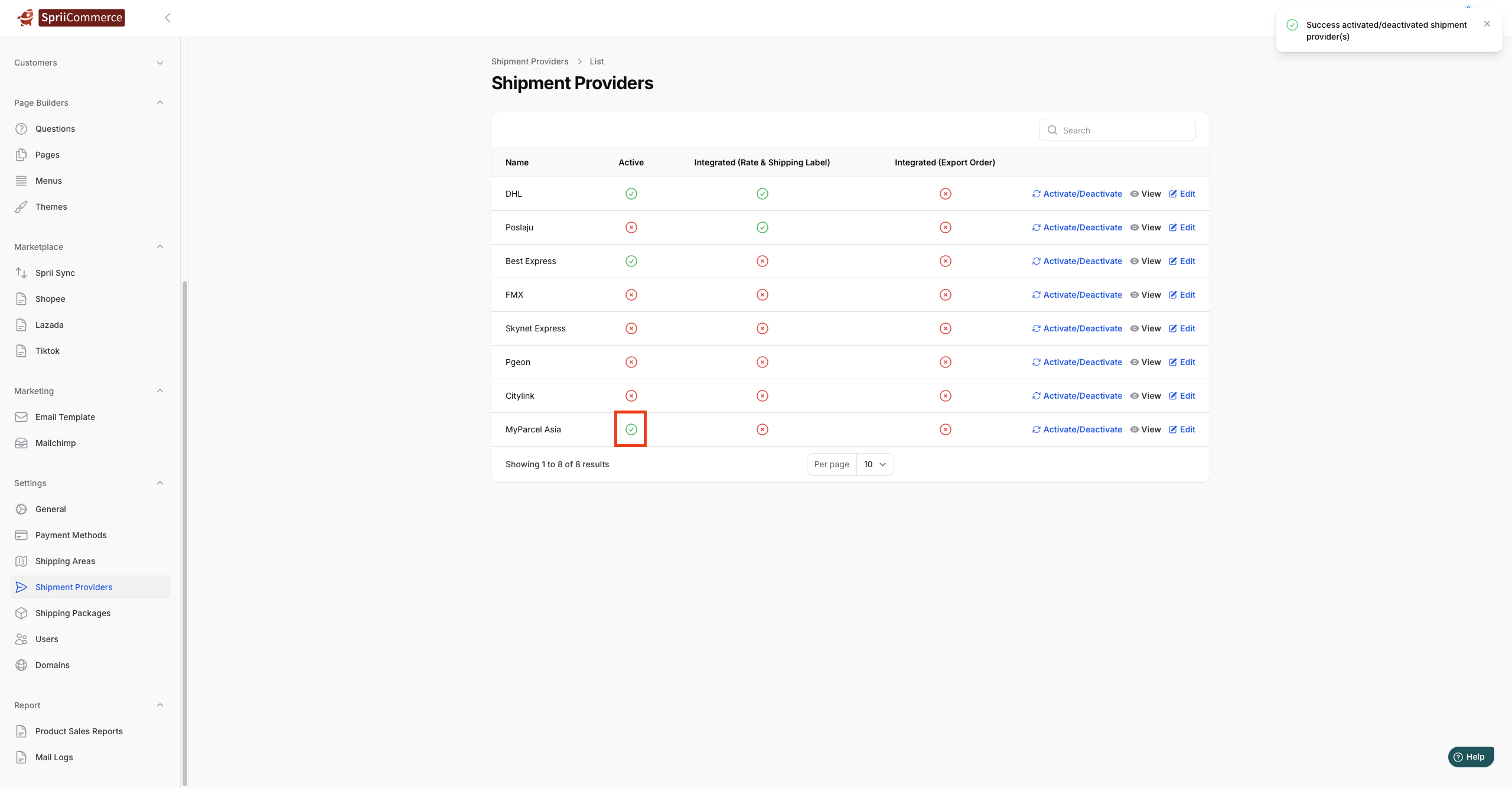This screenshot has height=788, width=1512.
Task: Expand the Customers sidebar section
Action: click(159, 63)
